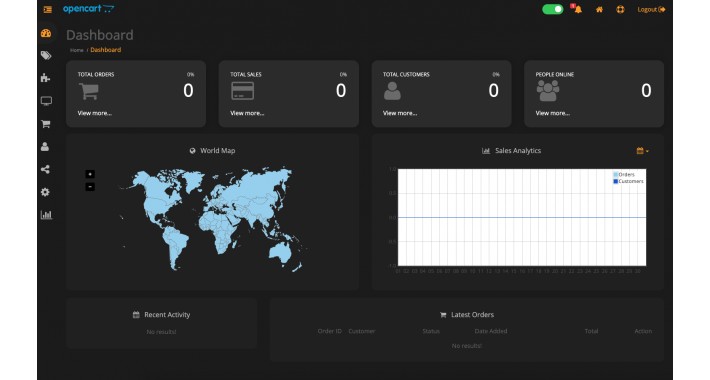Click the Action column header
This screenshot has width=710, height=380.
coord(643,331)
